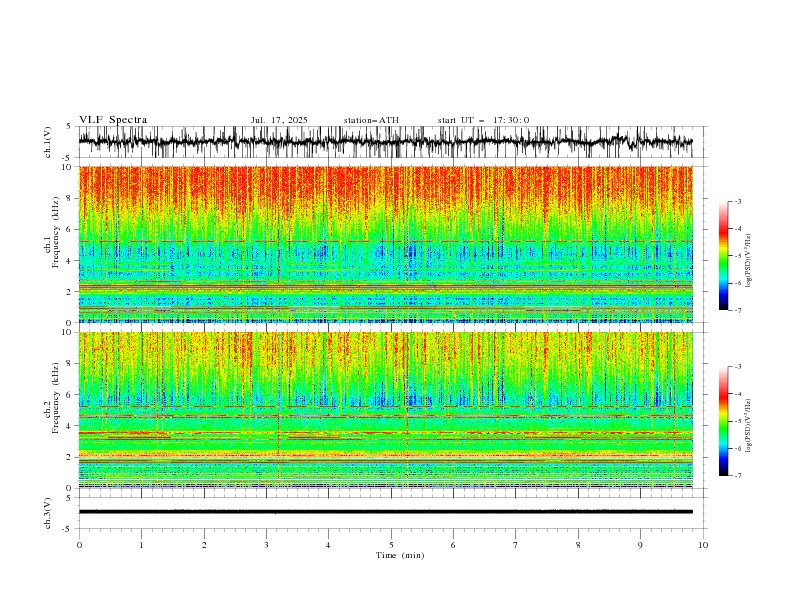Click the "ch.3(V)" waveform axis label
The image size is (792, 612).
point(48,513)
